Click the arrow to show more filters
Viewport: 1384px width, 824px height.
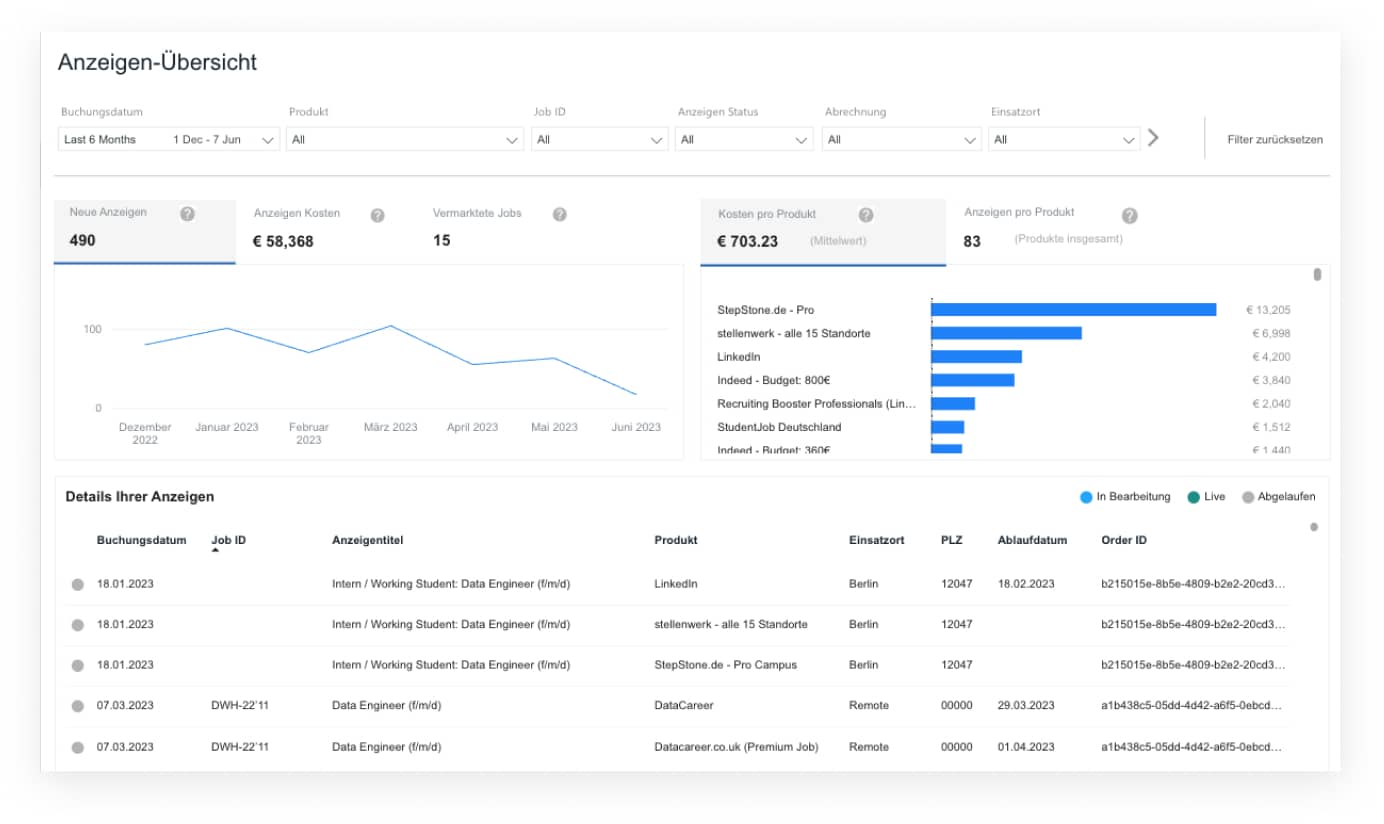pyautogui.click(x=1153, y=138)
